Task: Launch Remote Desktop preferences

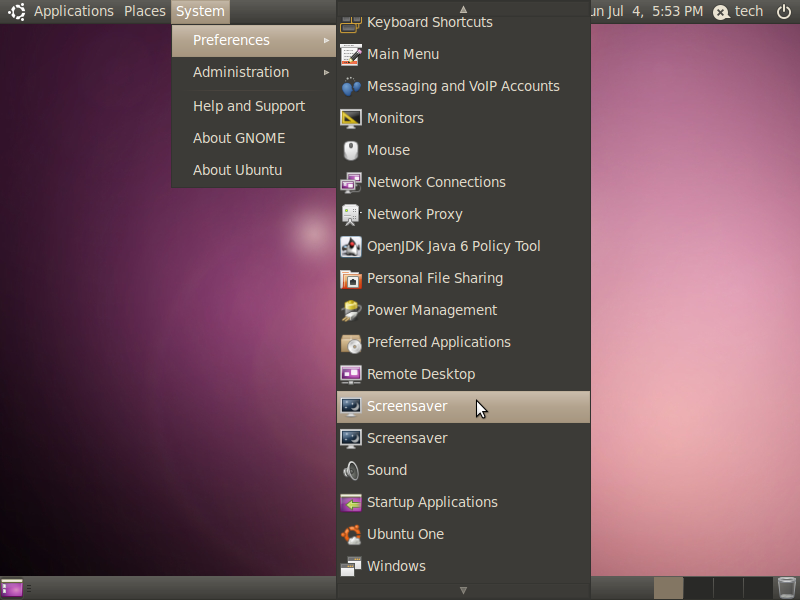Action: (x=463, y=374)
